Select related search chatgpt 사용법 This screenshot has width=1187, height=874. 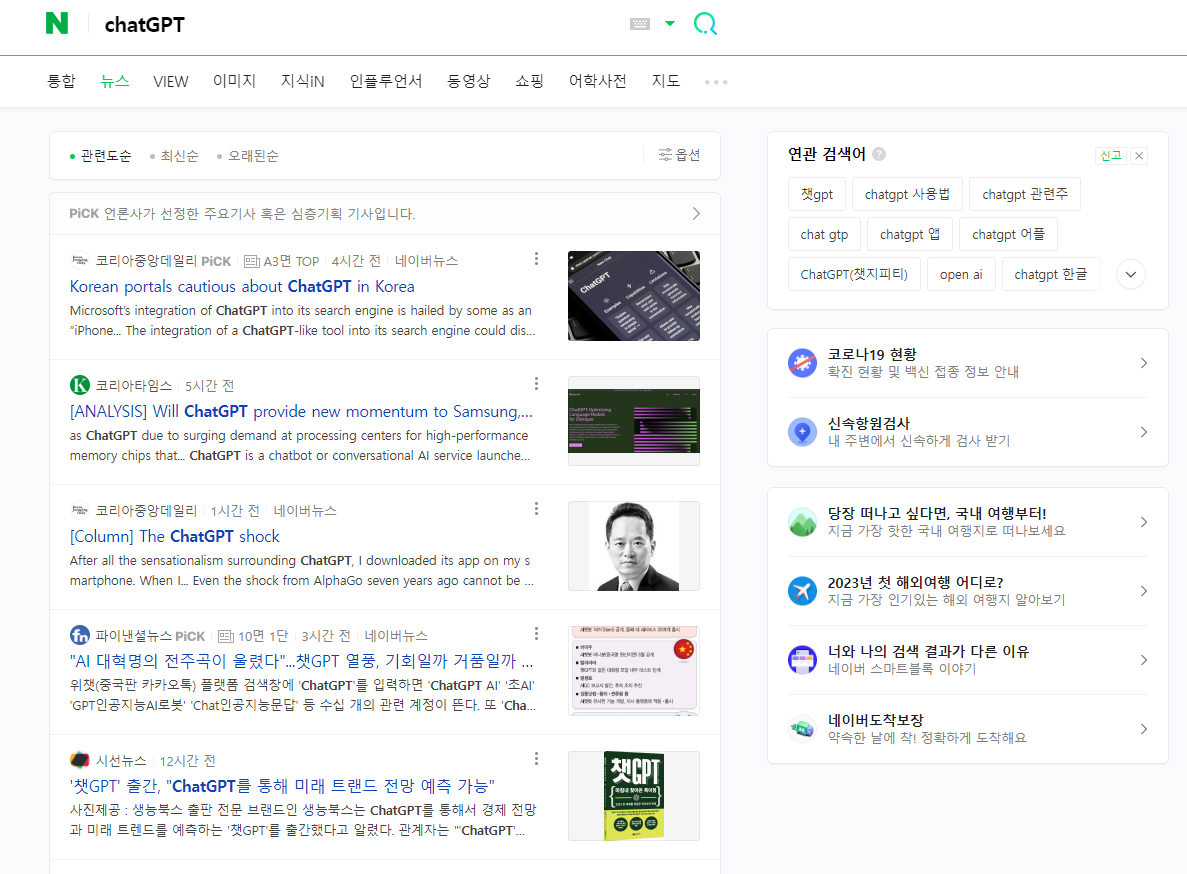click(907, 194)
